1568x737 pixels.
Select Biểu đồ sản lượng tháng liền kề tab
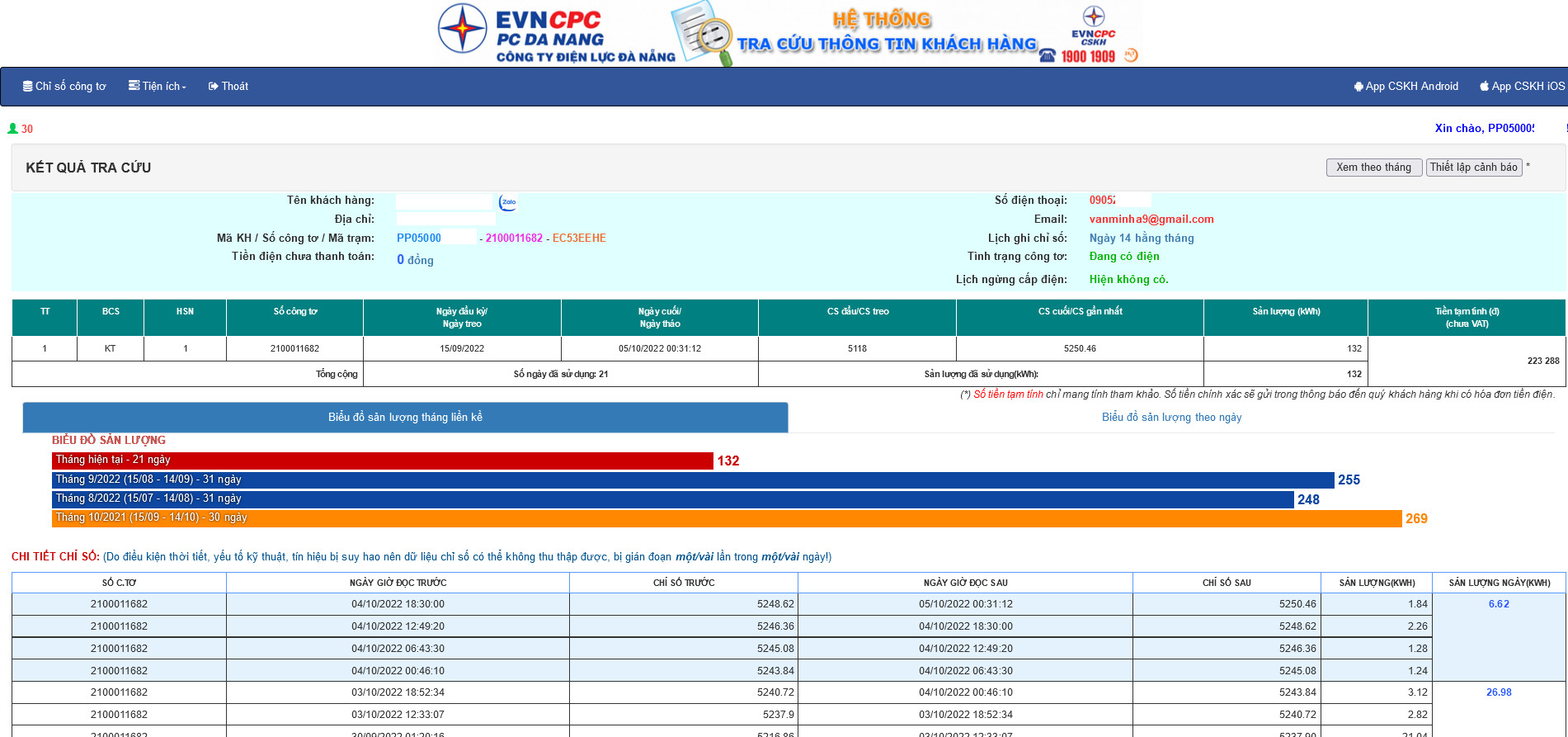(405, 418)
